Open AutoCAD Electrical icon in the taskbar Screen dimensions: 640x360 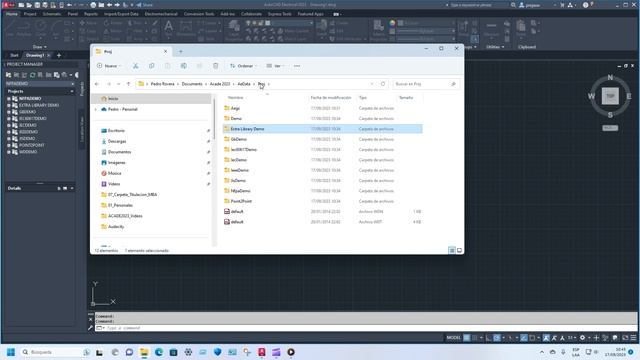262,352
